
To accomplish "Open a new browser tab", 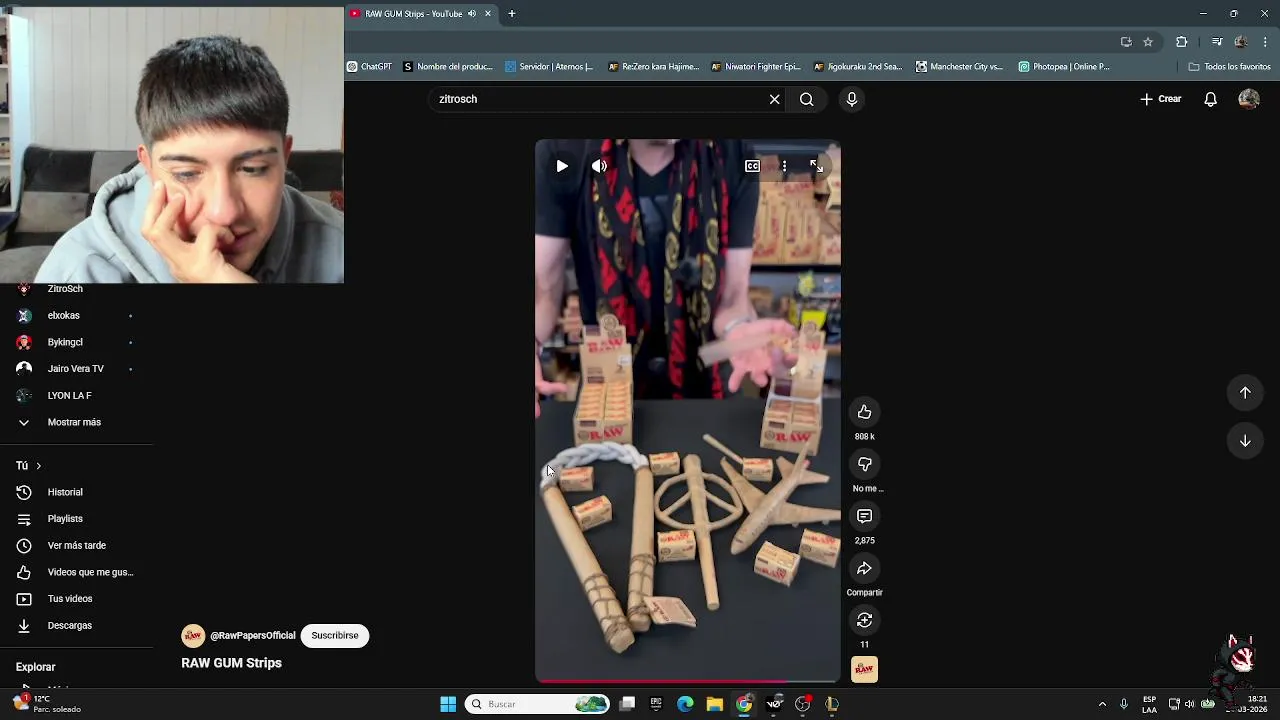I will coord(511,14).
